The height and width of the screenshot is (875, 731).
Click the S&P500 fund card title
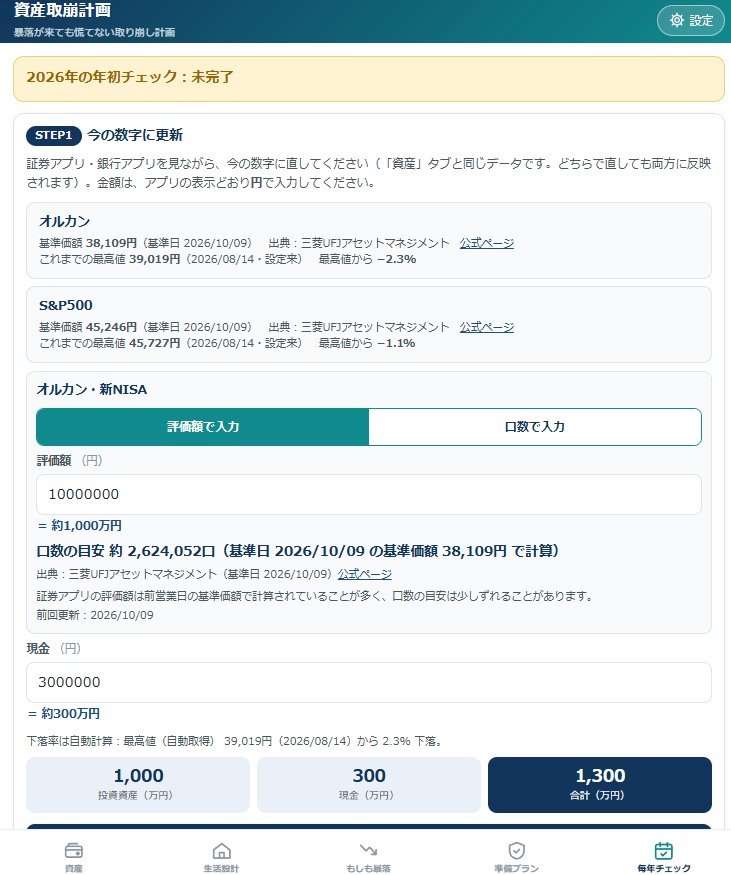point(66,305)
